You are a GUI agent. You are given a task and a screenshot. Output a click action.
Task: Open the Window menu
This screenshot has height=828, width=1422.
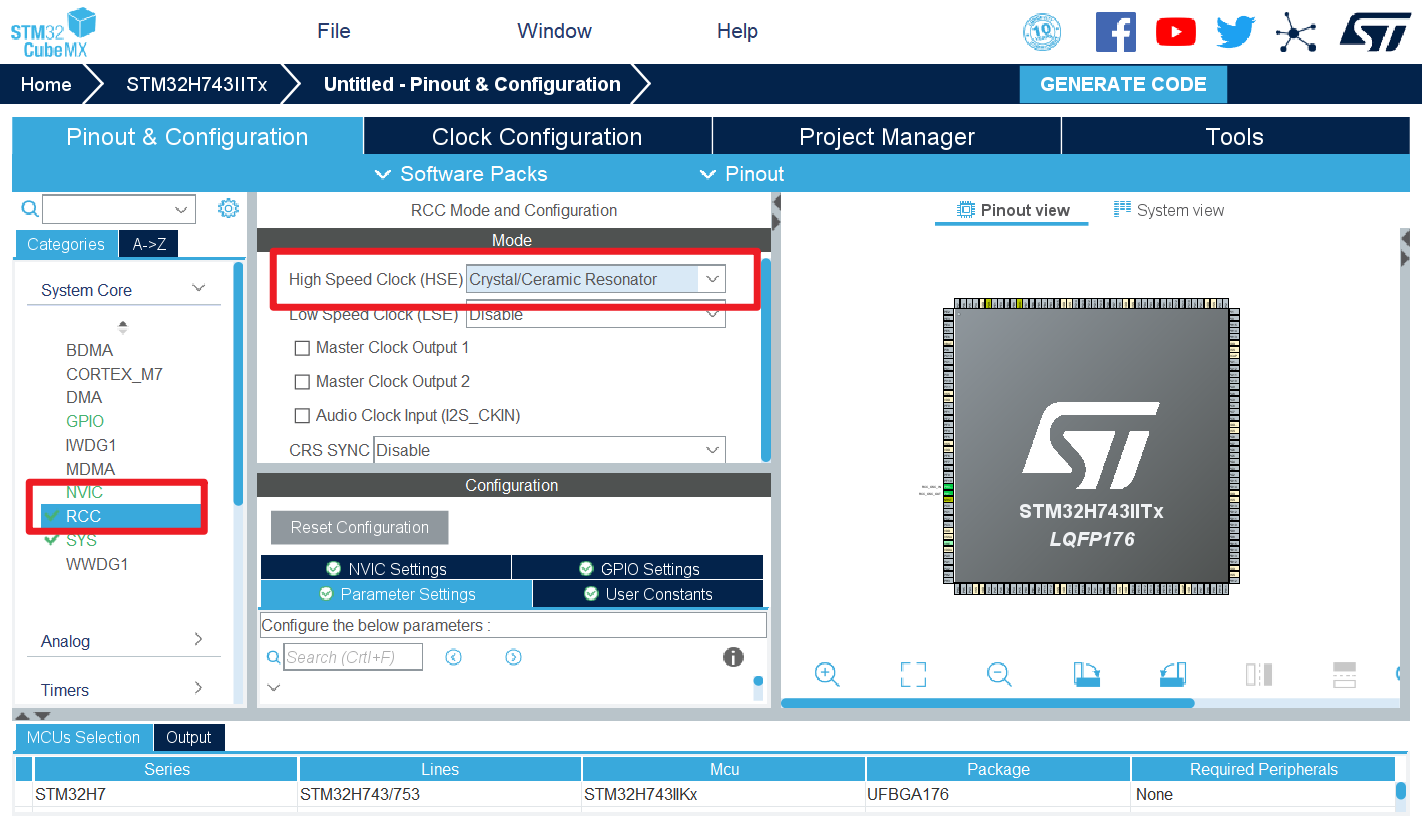point(554,31)
